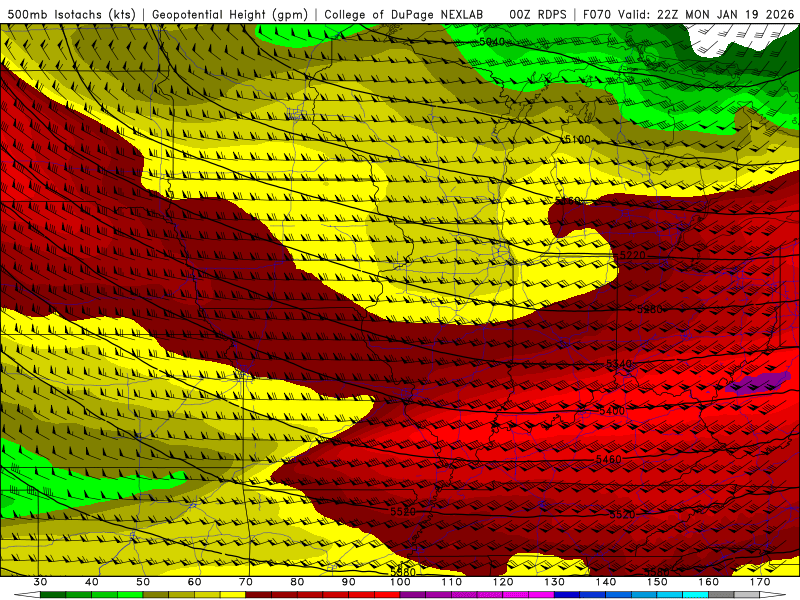The width and height of the screenshot is (800, 600).
Task: Click the 5460 height contour label
Action: [609, 459]
